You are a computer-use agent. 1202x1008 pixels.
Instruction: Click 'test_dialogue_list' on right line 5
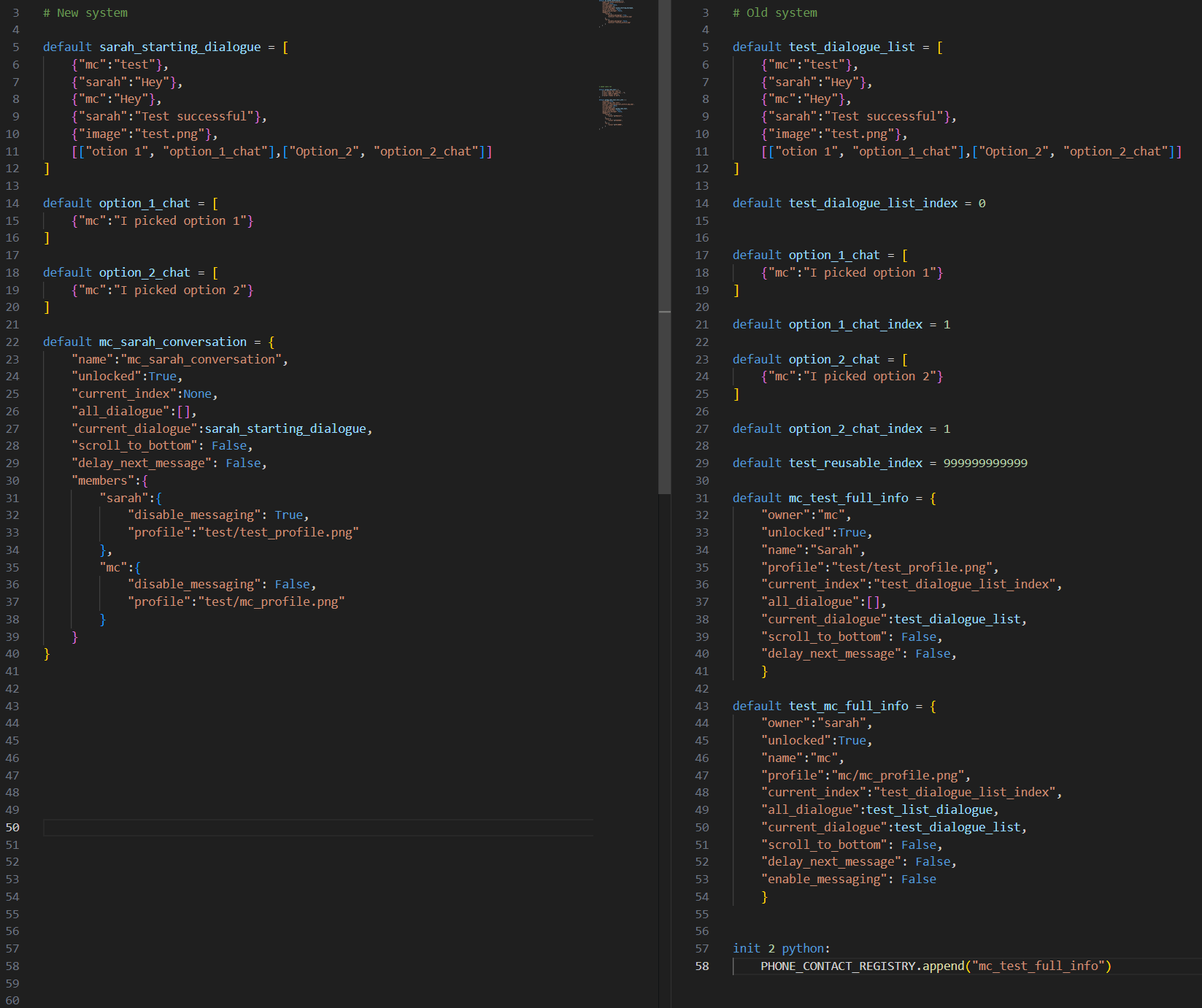852,47
